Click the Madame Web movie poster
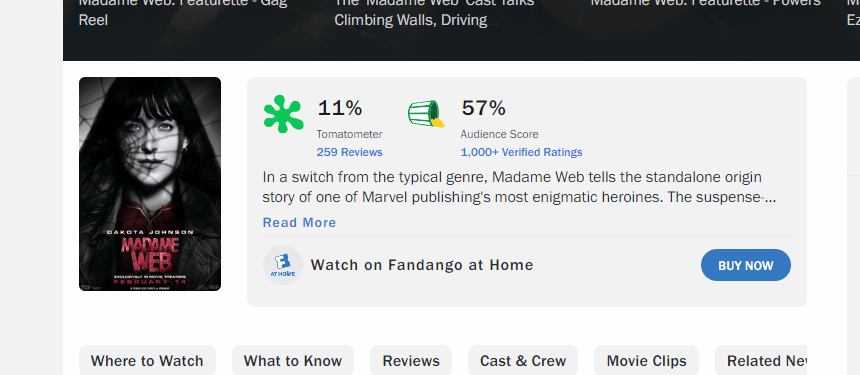860x375 pixels. [x=150, y=184]
